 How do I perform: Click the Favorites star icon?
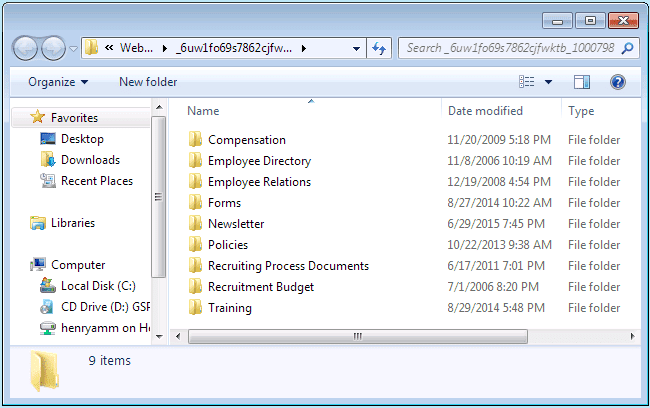(37, 117)
